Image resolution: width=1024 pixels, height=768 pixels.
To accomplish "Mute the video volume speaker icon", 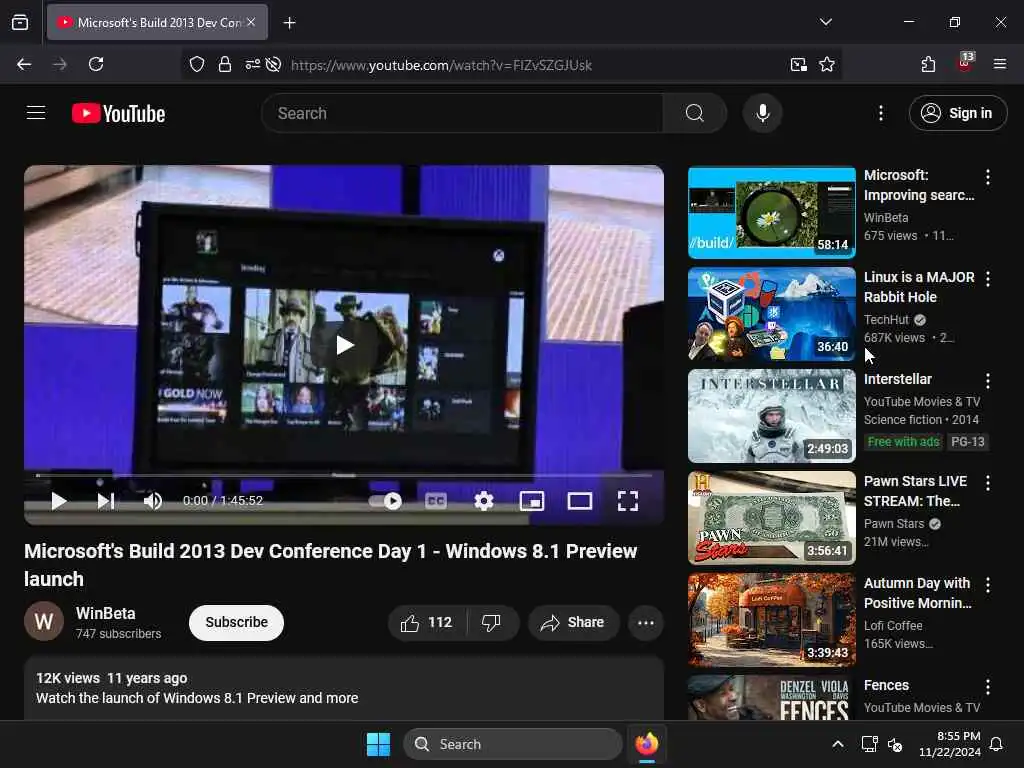I will click(152, 501).
